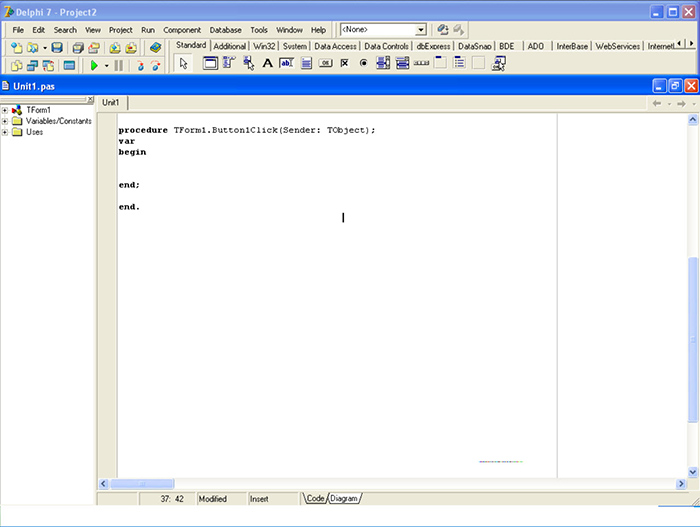Click the Open file folder icon
This screenshot has height=527, width=700.
[x=32, y=47]
